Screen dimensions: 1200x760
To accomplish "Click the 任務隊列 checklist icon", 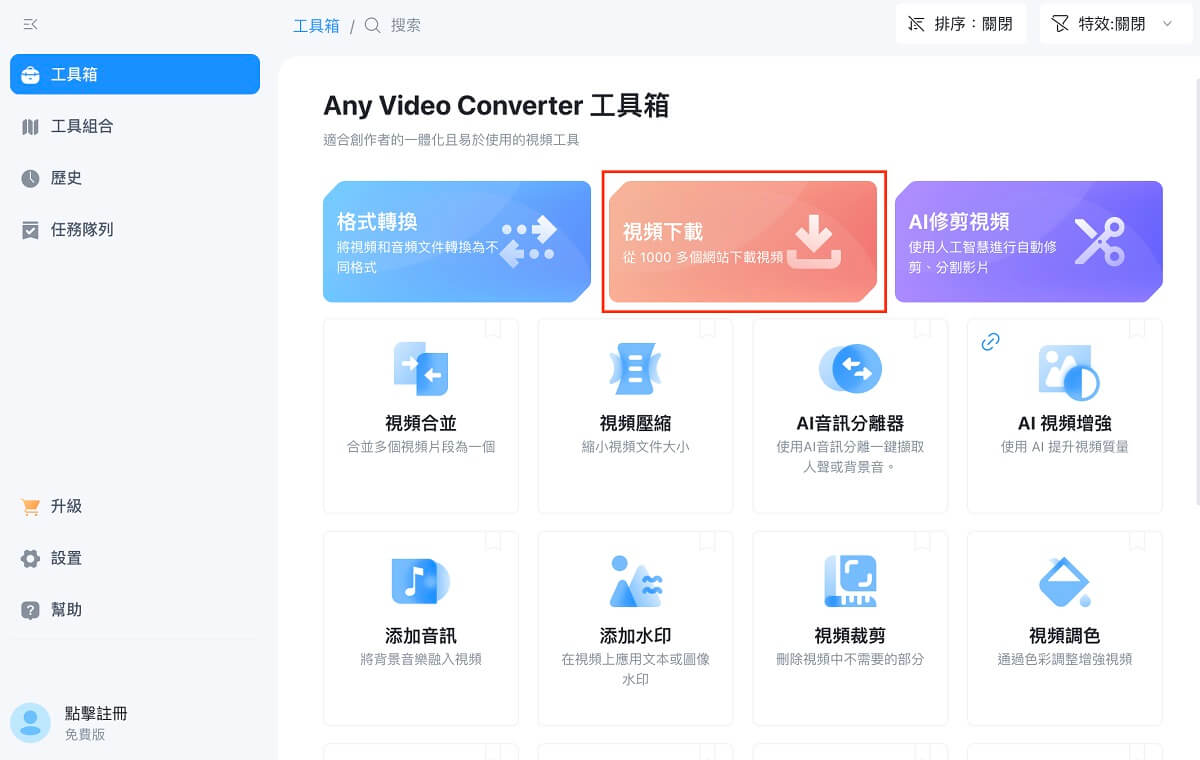I will pos(30,230).
